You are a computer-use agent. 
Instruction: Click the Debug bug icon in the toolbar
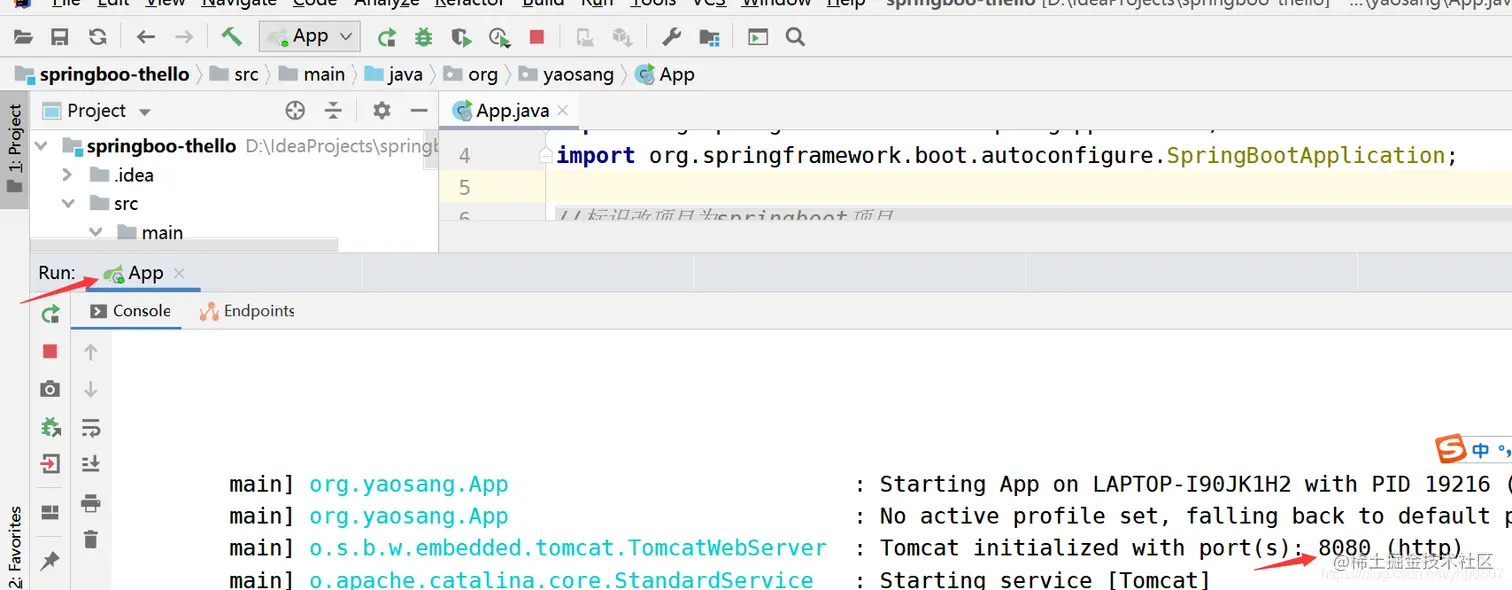tap(423, 38)
